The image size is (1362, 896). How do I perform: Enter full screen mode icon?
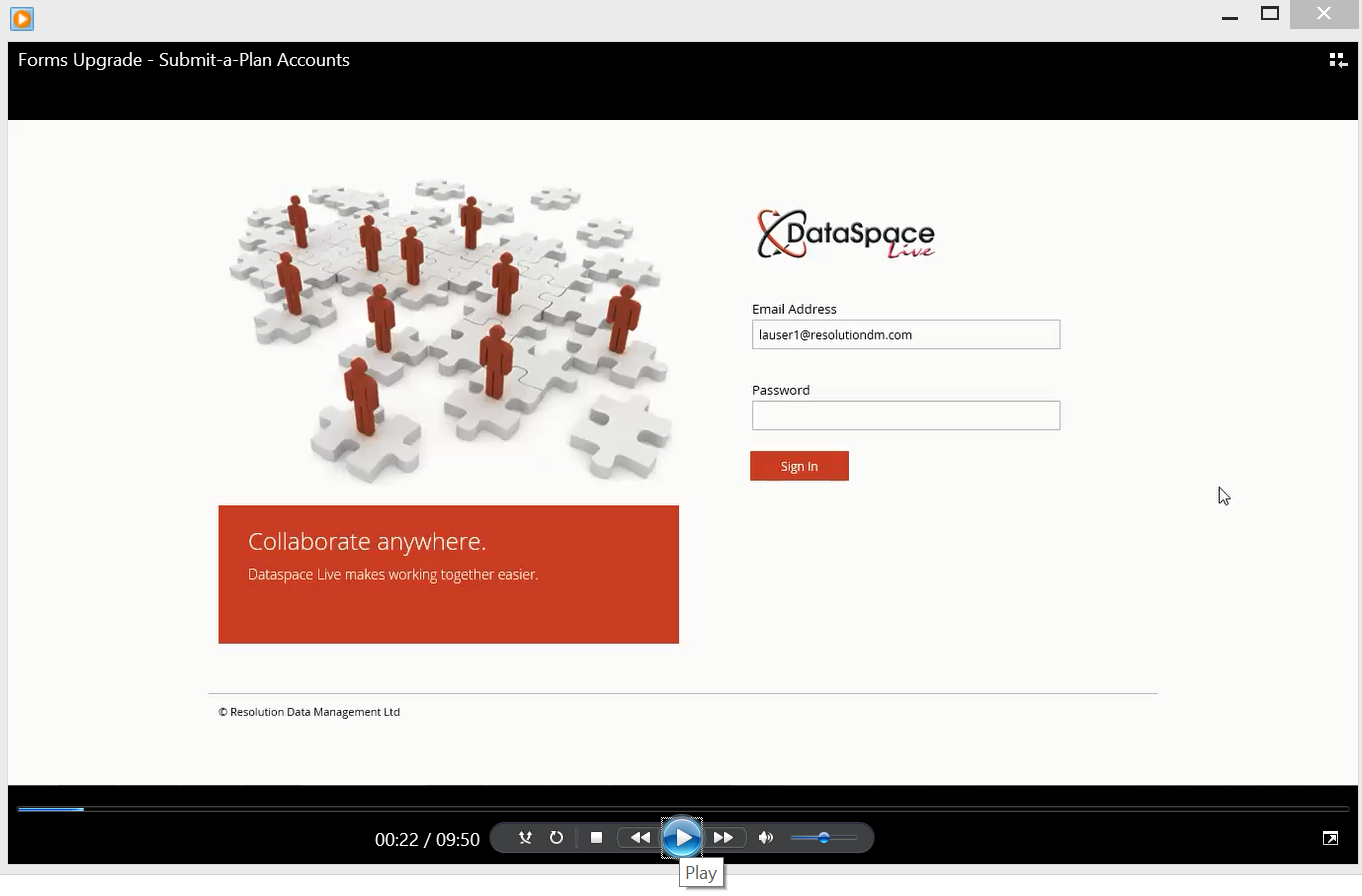[1330, 838]
